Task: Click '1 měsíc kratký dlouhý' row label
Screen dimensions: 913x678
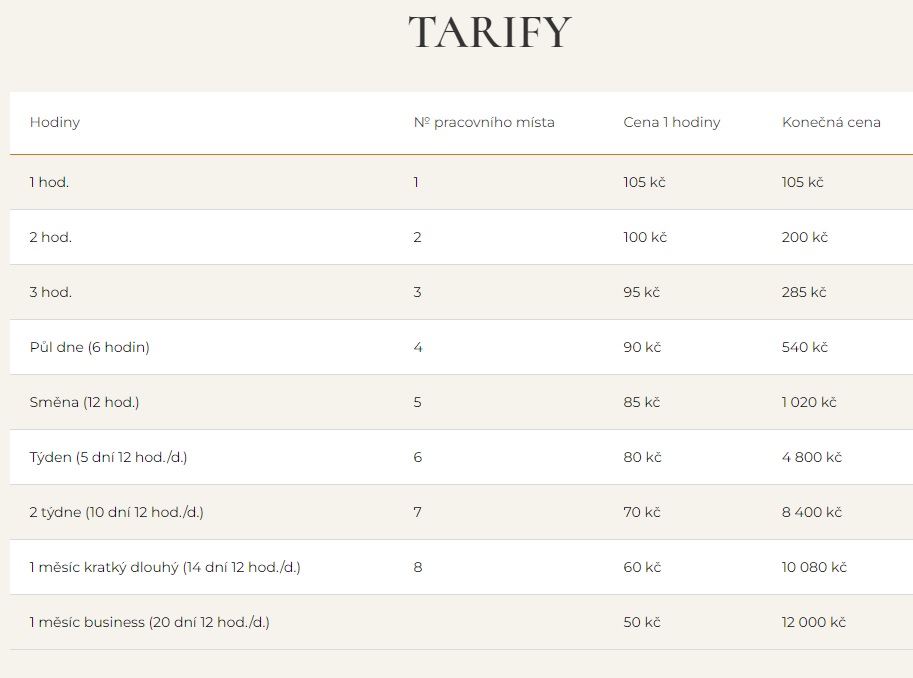Action: point(165,567)
